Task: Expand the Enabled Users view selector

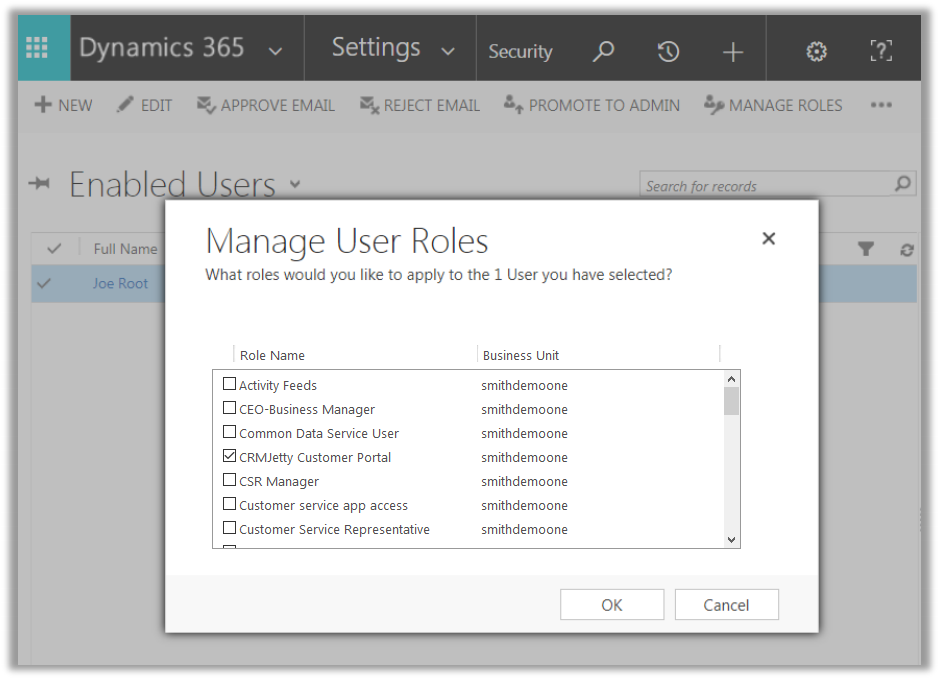Action: point(295,183)
